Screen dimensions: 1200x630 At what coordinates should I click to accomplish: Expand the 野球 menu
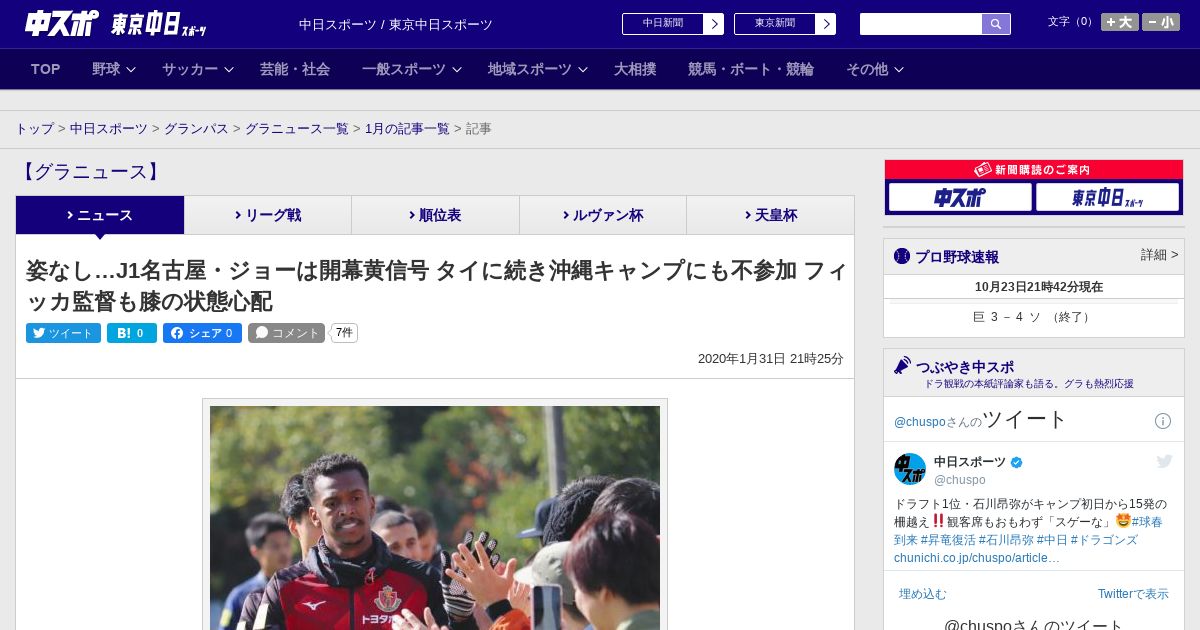[x=113, y=69]
